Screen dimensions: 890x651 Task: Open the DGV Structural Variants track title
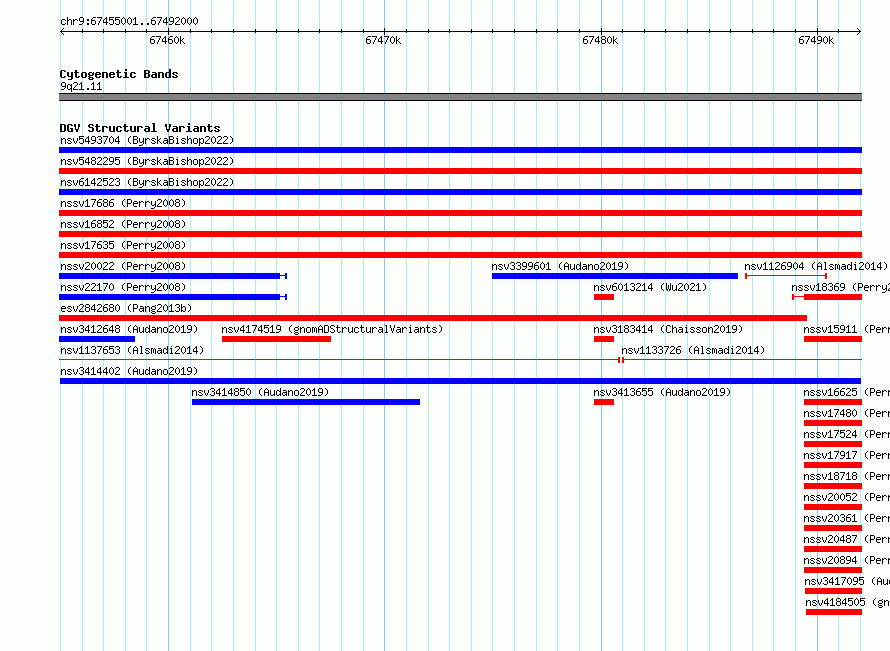click(x=140, y=128)
